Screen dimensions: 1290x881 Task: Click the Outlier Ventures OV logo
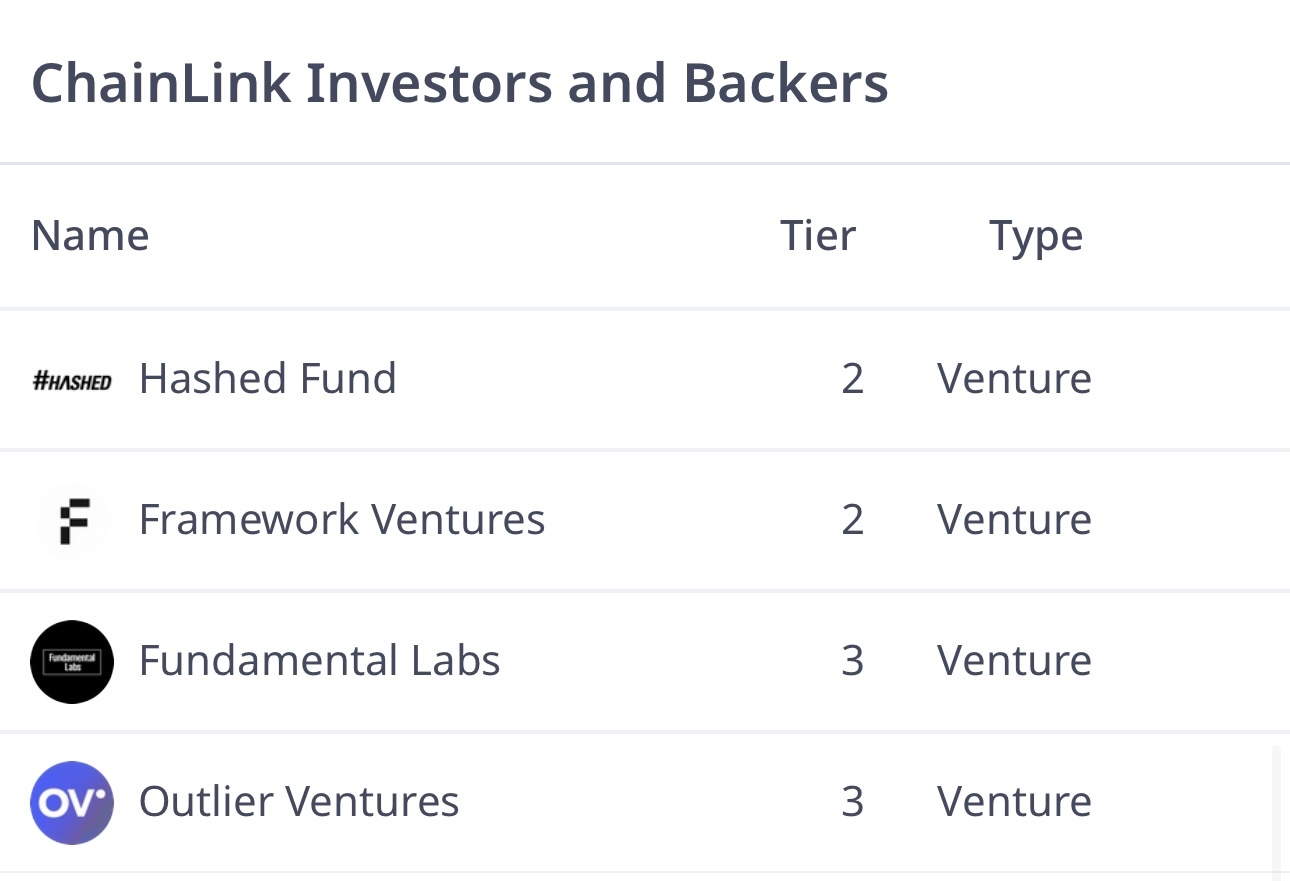[x=72, y=803]
